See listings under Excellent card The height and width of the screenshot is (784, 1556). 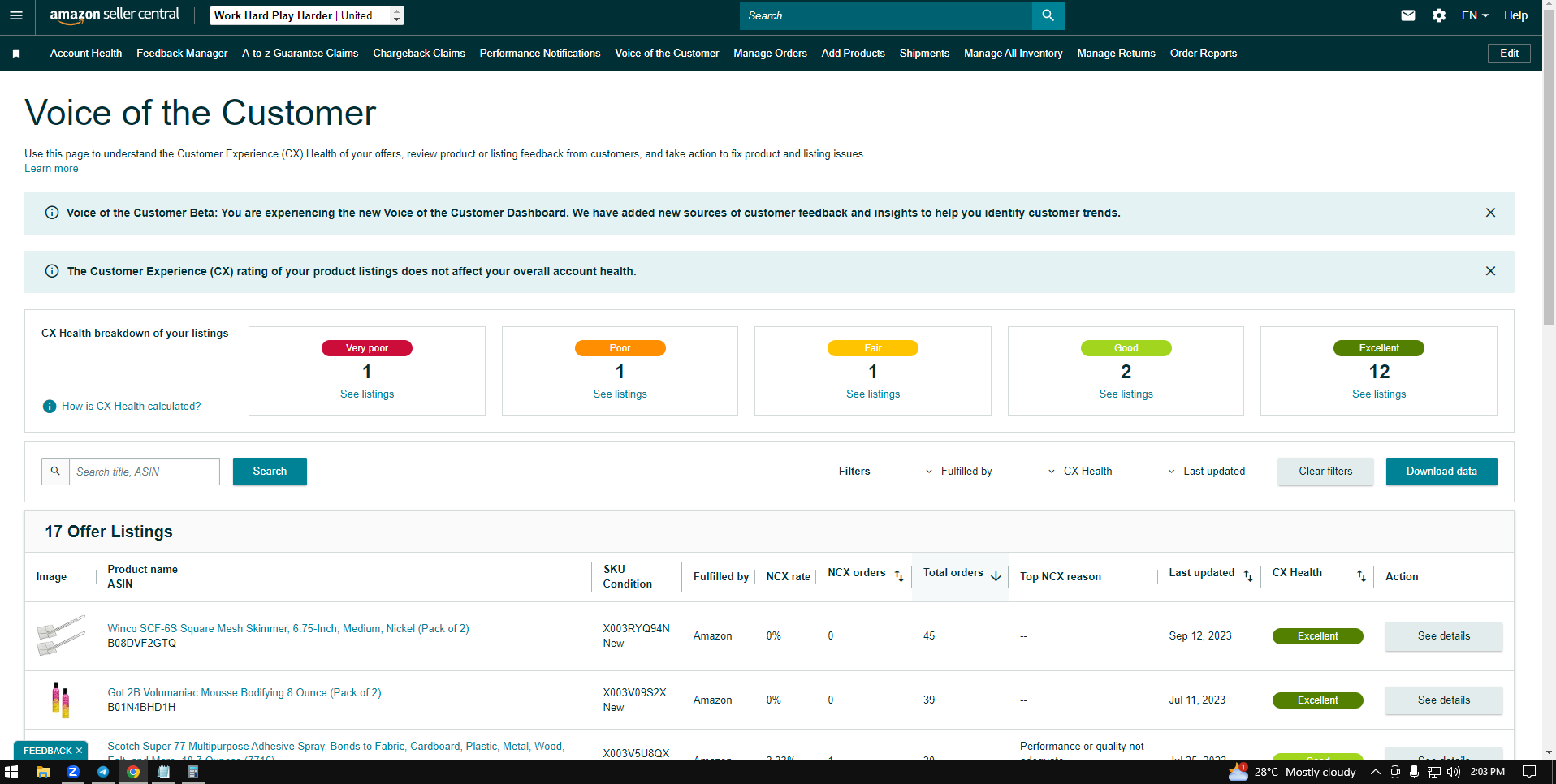(1379, 394)
